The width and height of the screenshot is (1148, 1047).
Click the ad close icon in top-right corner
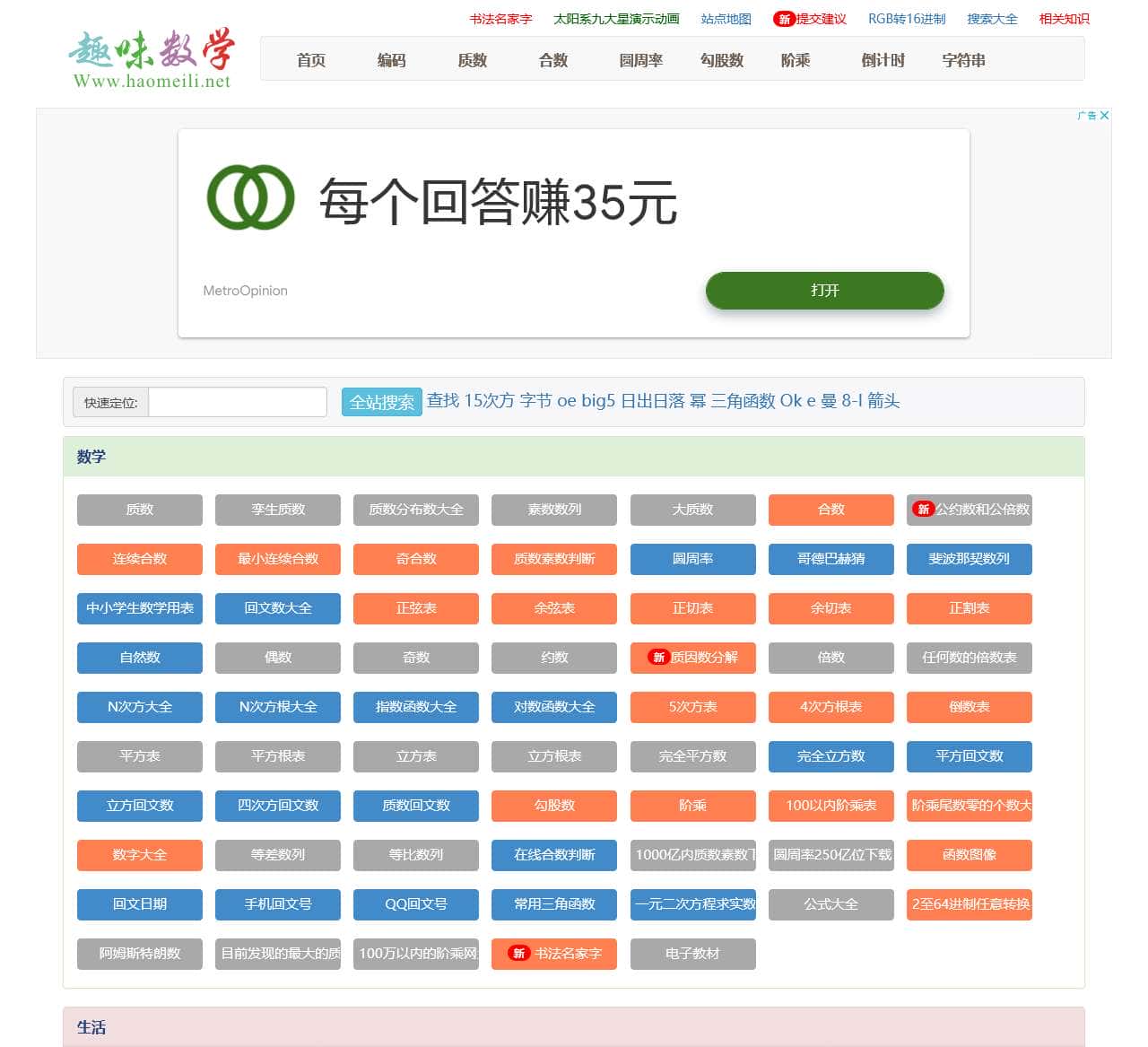[x=1103, y=115]
